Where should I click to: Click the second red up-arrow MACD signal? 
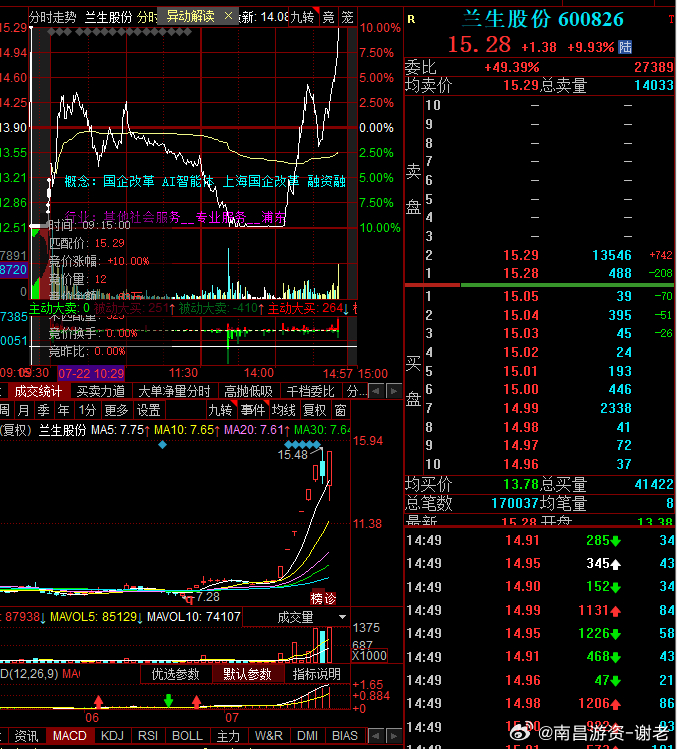point(196,701)
